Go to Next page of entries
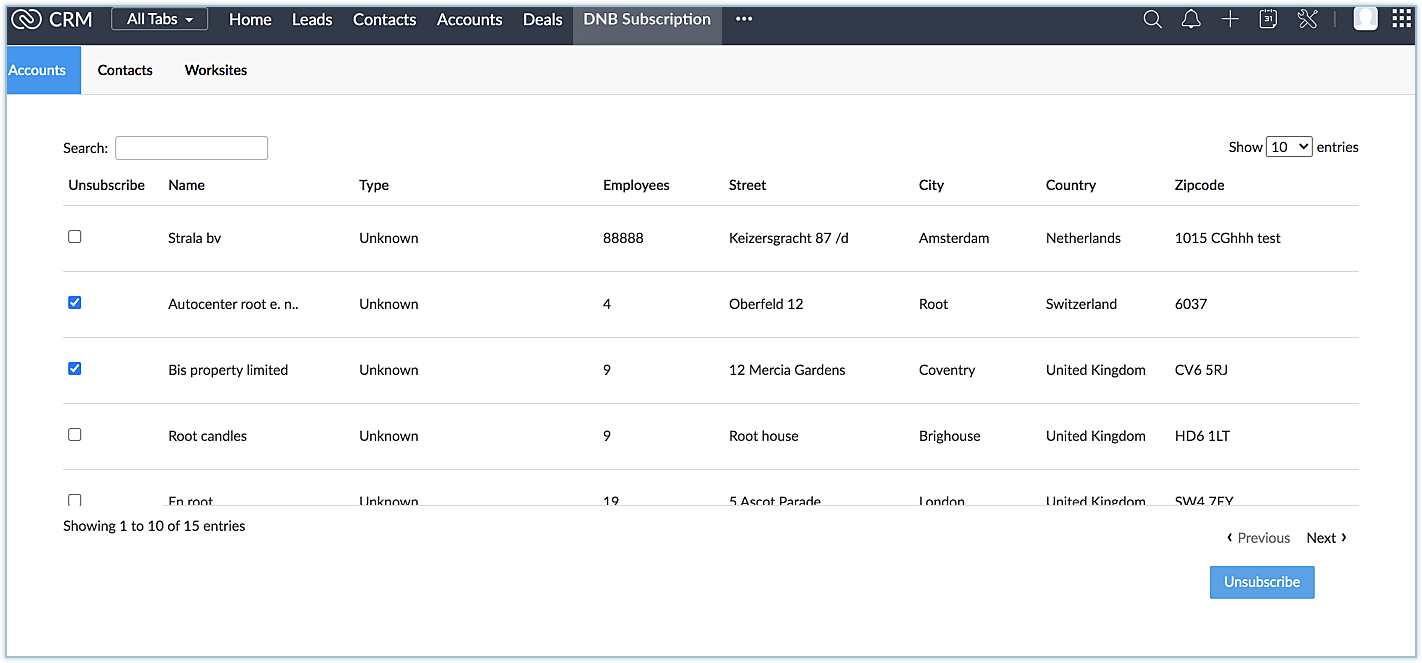The width and height of the screenshot is (1422, 663). pos(1326,538)
